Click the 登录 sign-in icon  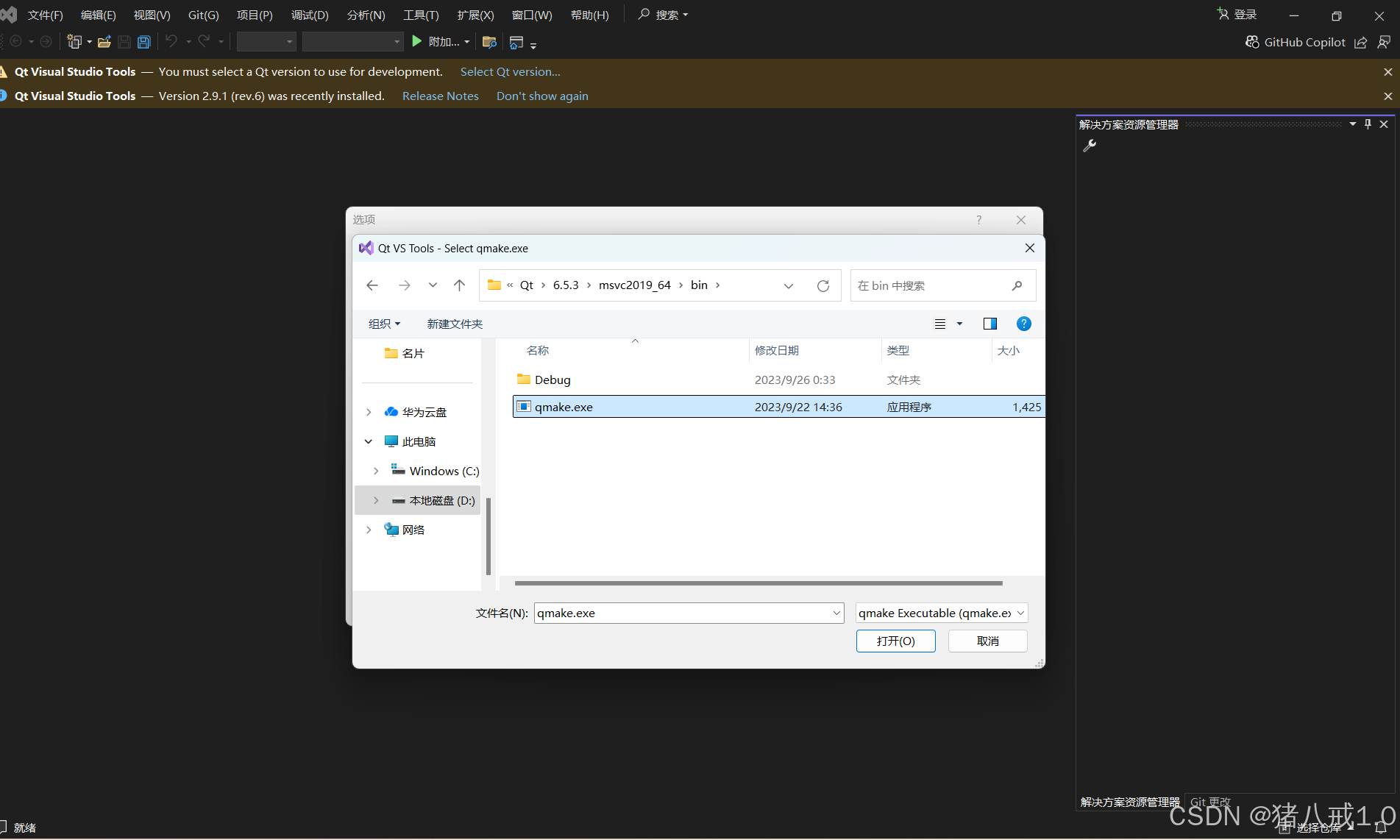coord(1223,14)
